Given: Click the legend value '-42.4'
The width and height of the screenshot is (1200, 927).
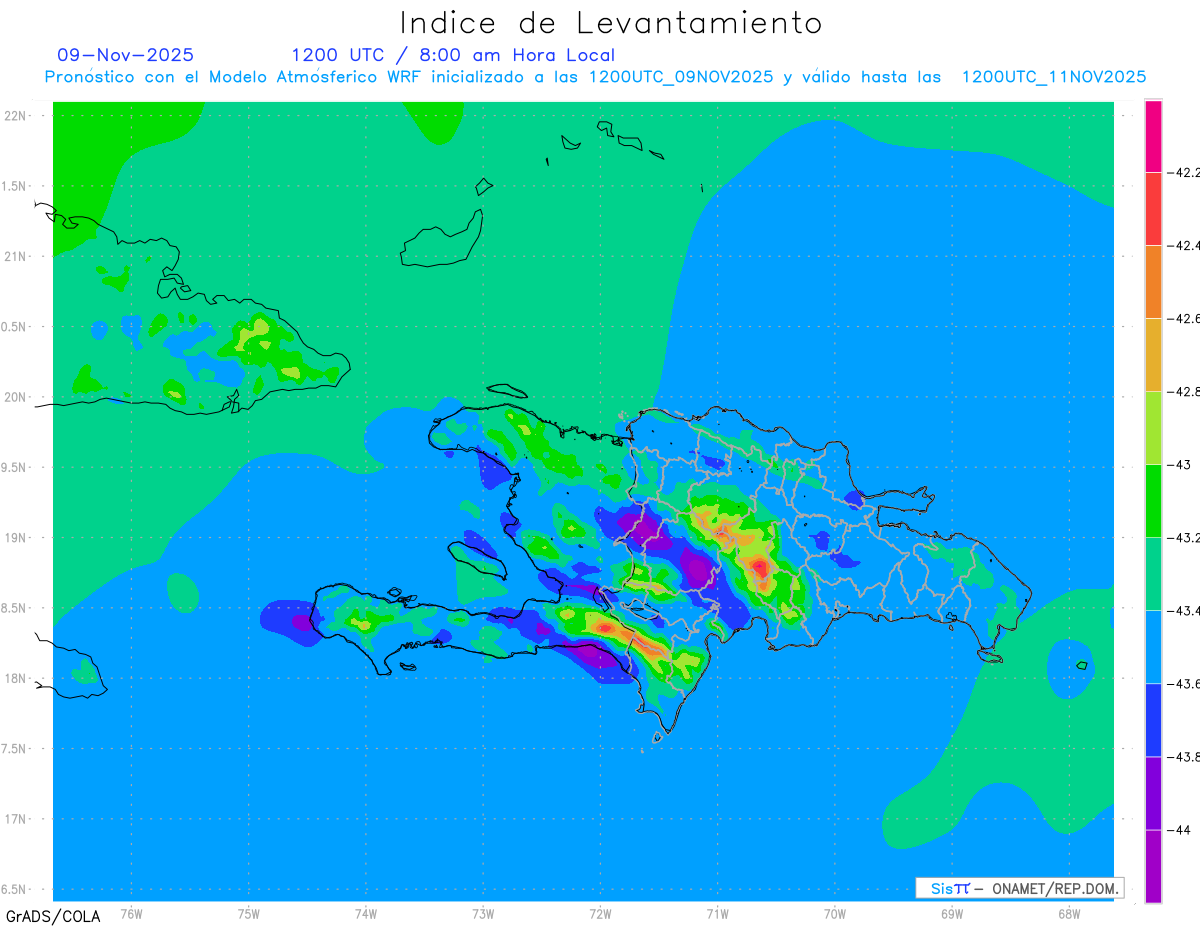Looking at the screenshot, I should (1186, 245).
